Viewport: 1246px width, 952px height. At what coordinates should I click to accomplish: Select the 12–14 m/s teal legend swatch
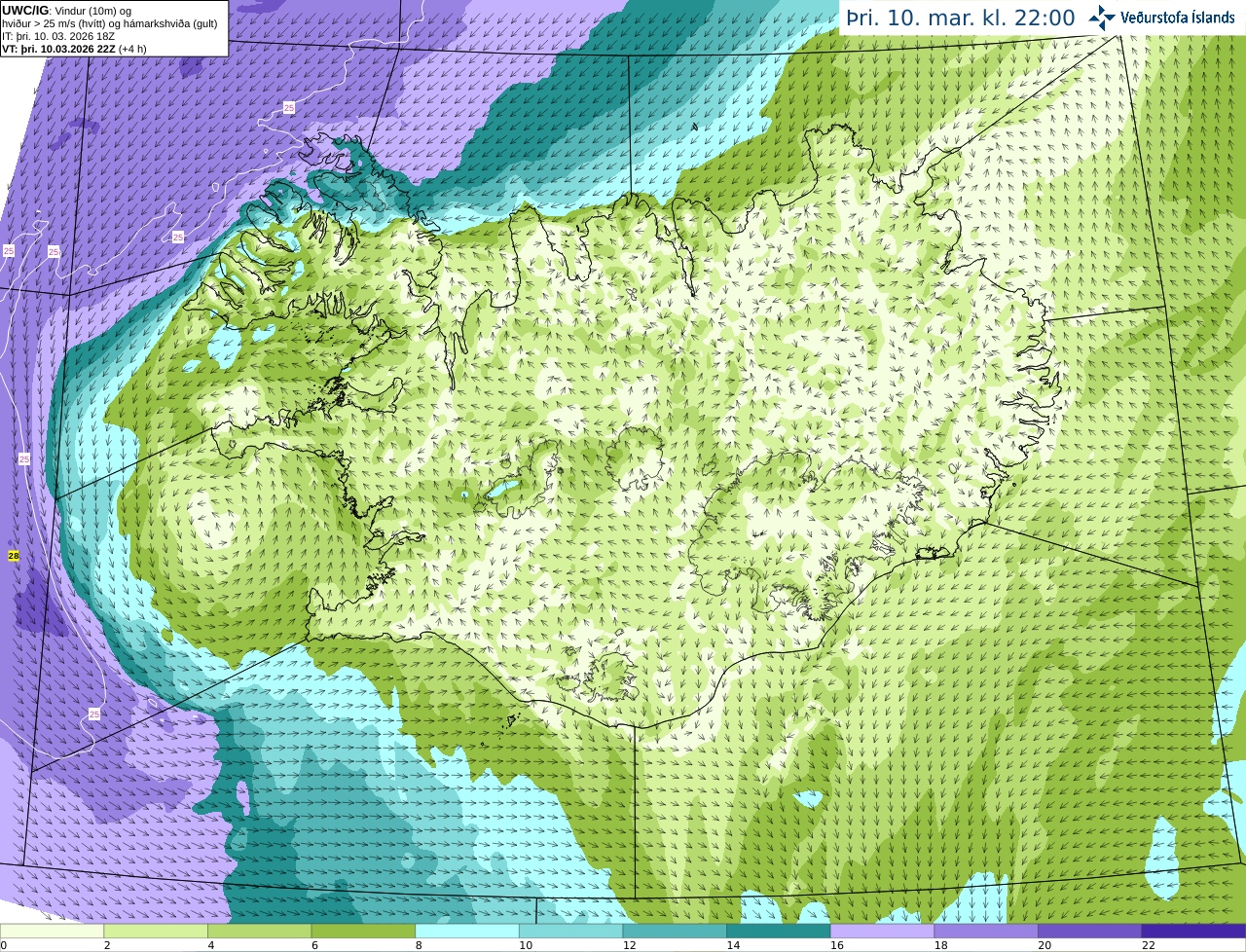(x=675, y=931)
